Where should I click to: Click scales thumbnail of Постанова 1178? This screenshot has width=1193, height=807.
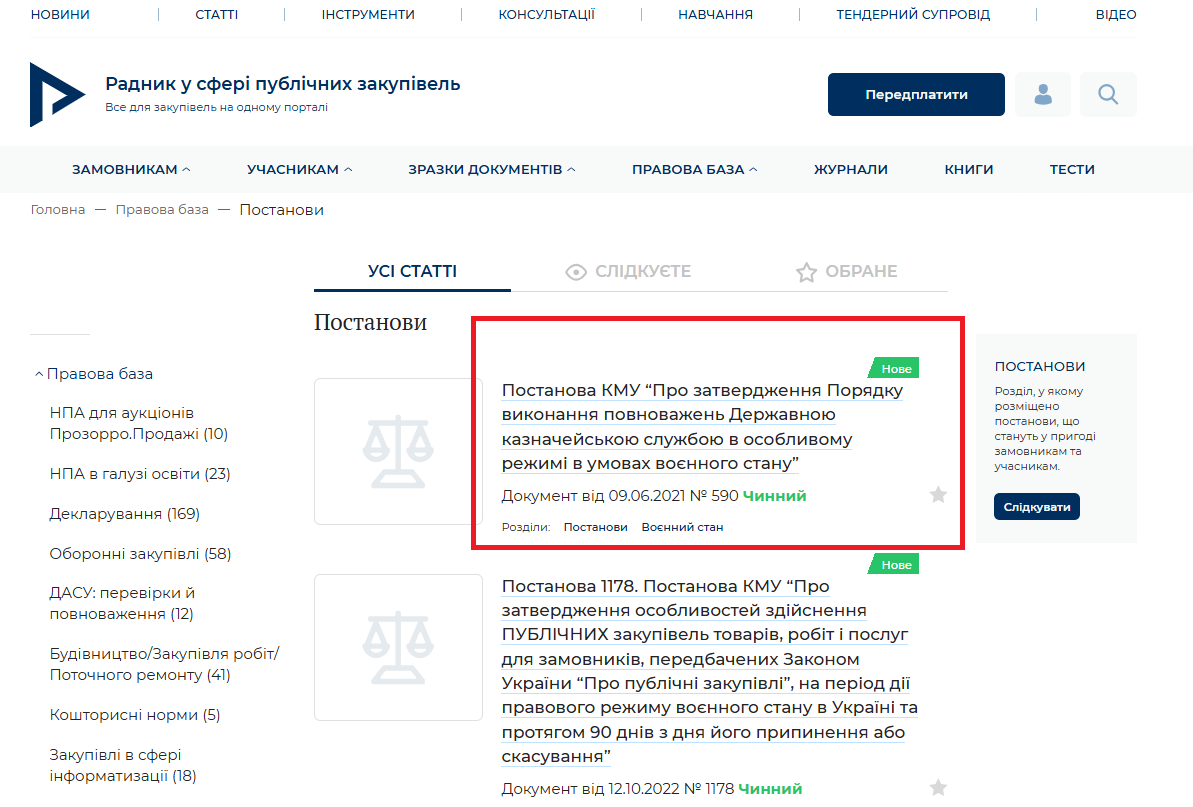[x=398, y=647]
